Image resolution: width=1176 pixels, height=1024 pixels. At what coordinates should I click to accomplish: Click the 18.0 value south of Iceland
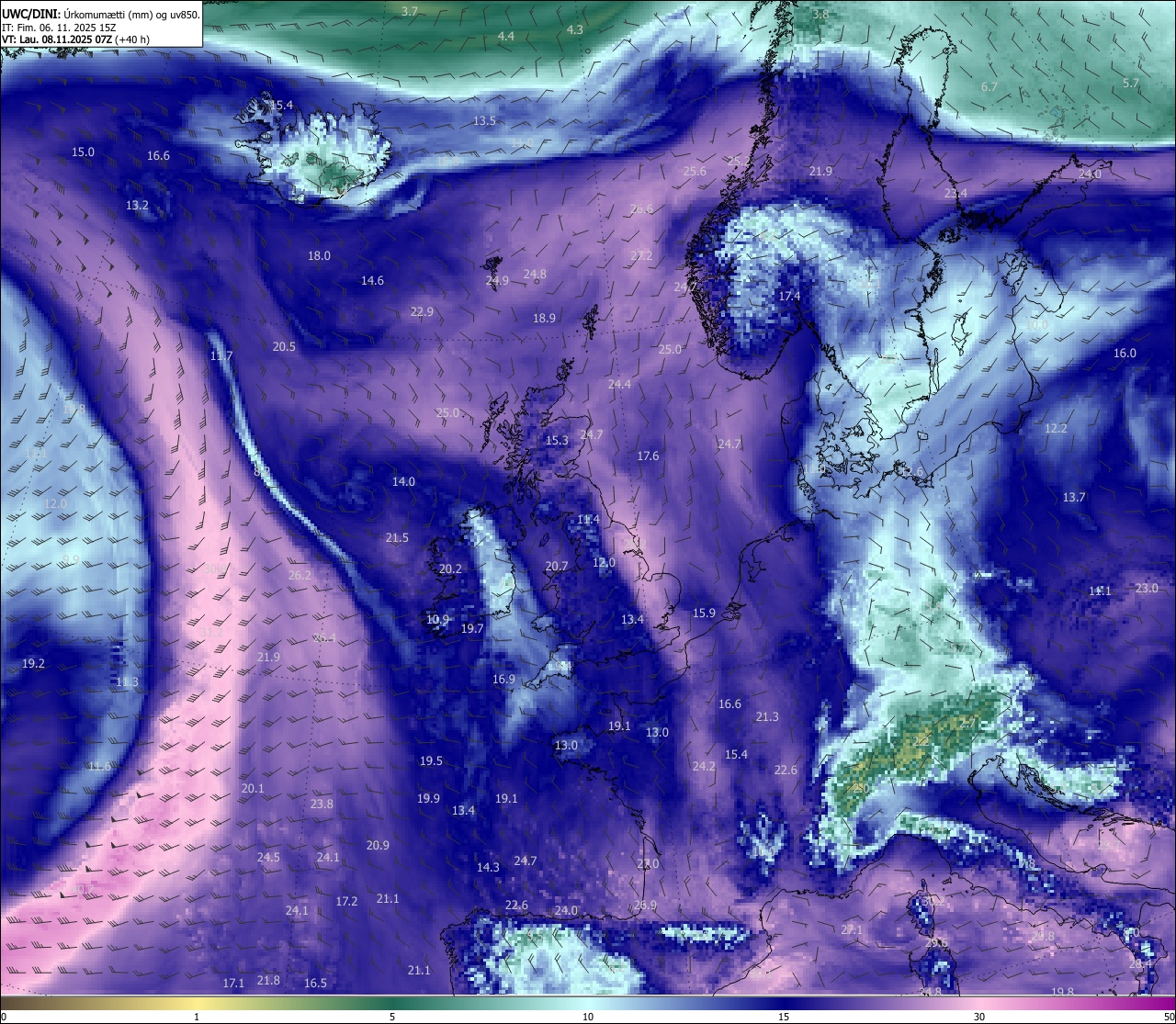point(319,256)
